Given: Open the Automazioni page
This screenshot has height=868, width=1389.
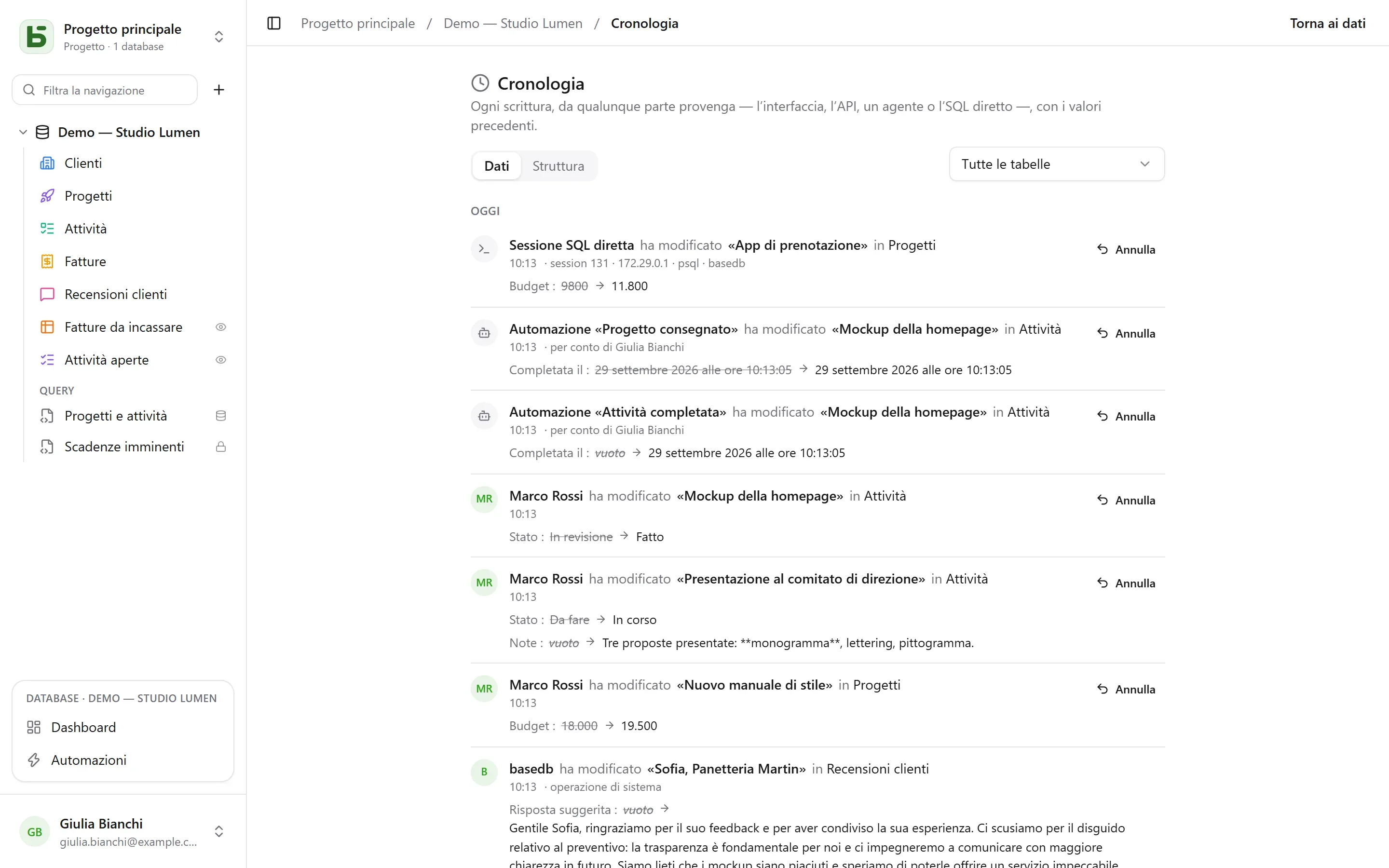Looking at the screenshot, I should click(x=123, y=760).
